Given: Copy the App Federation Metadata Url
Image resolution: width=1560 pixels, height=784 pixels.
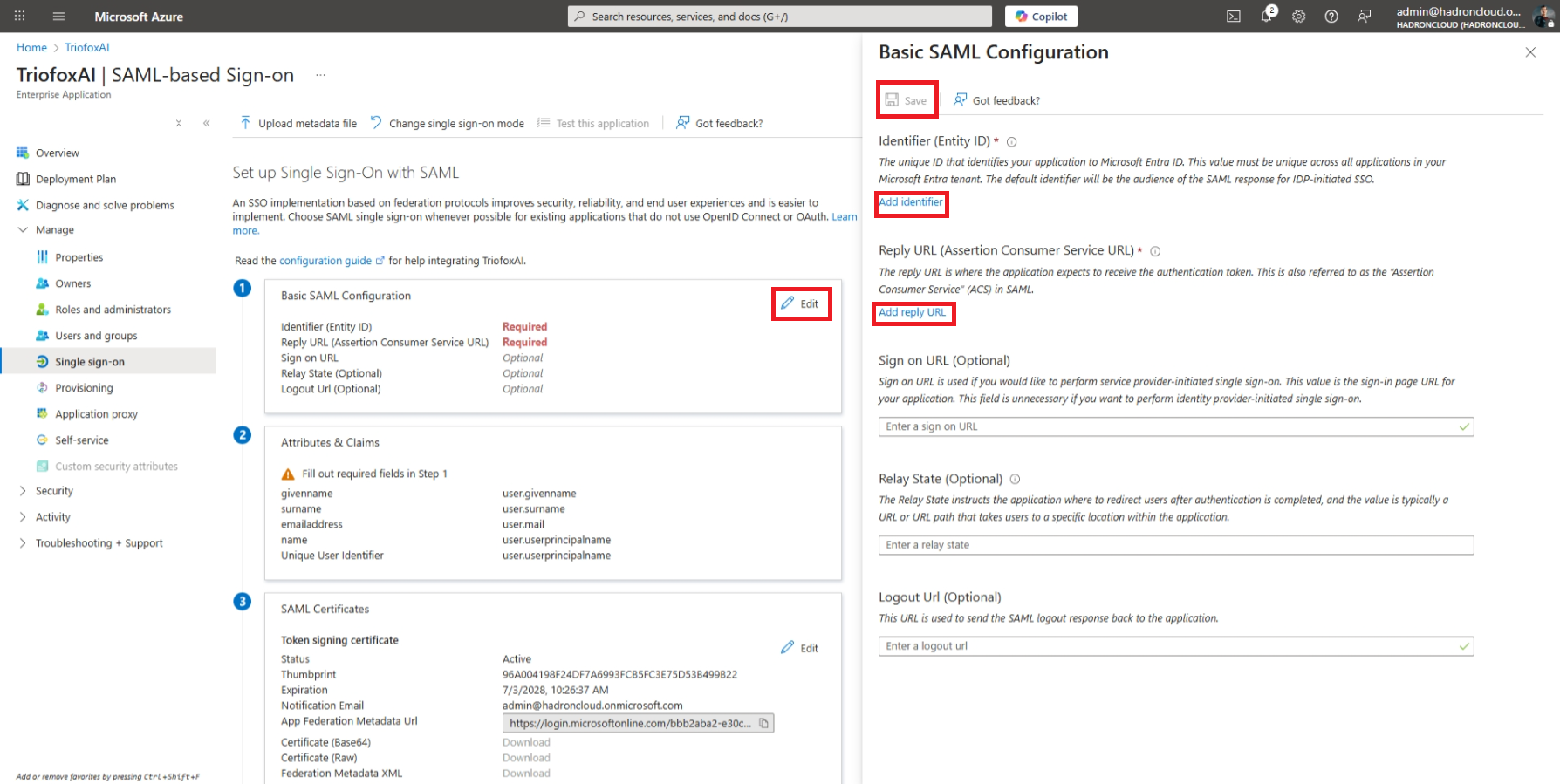Looking at the screenshot, I should coord(763,723).
